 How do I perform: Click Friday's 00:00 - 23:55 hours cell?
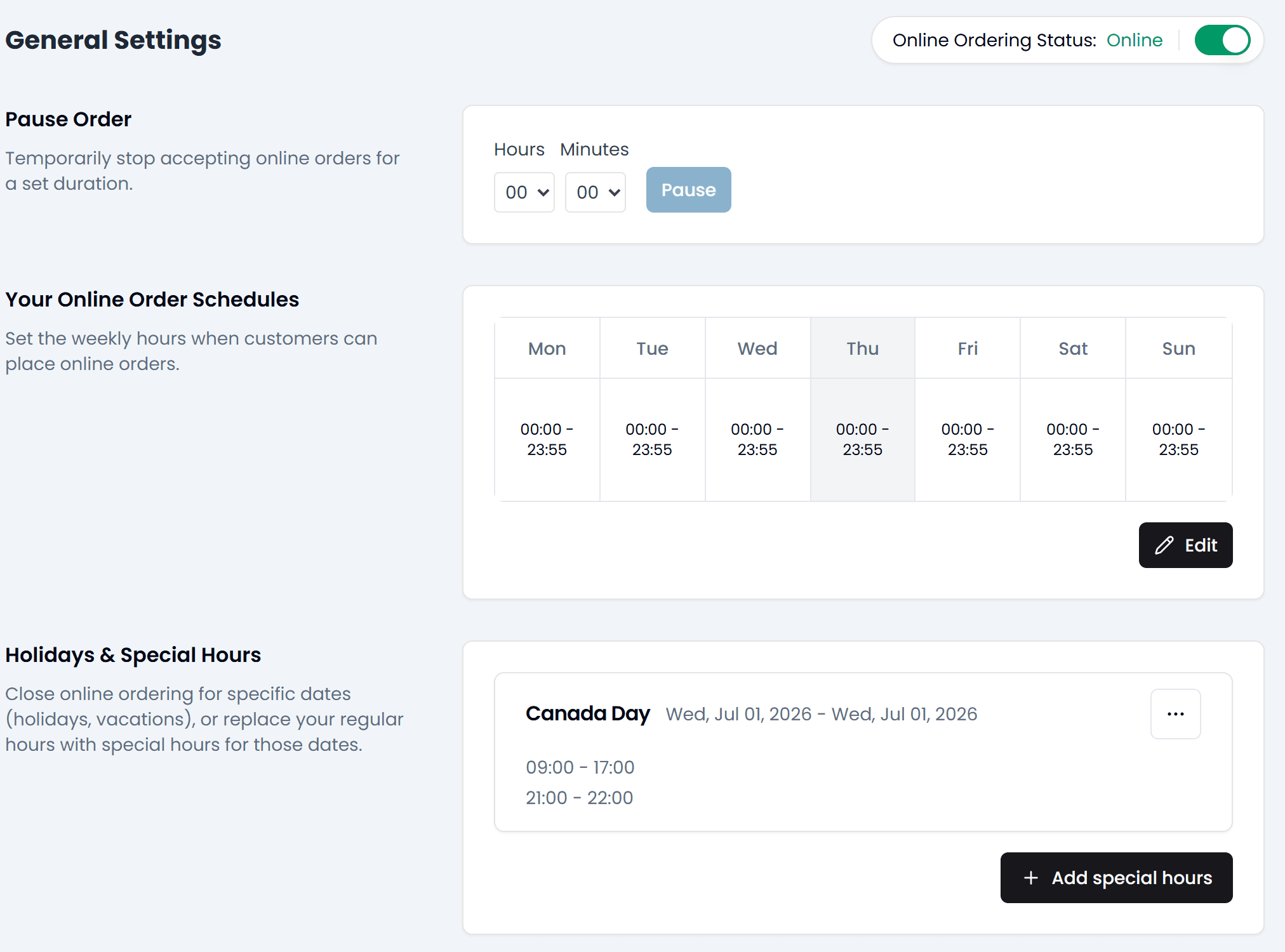[x=968, y=440]
